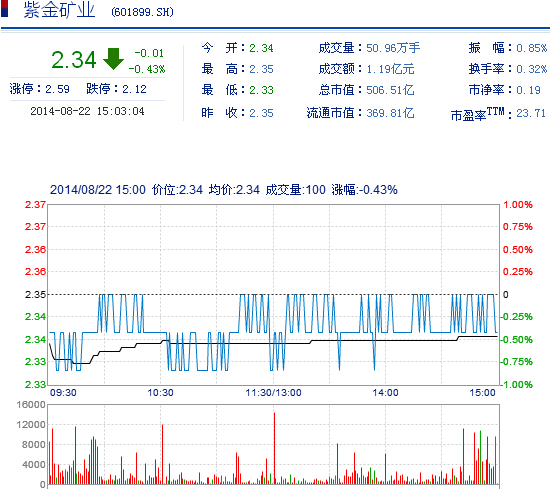
Task: Click the 最高 value 2.35
Action: (x=261, y=69)
